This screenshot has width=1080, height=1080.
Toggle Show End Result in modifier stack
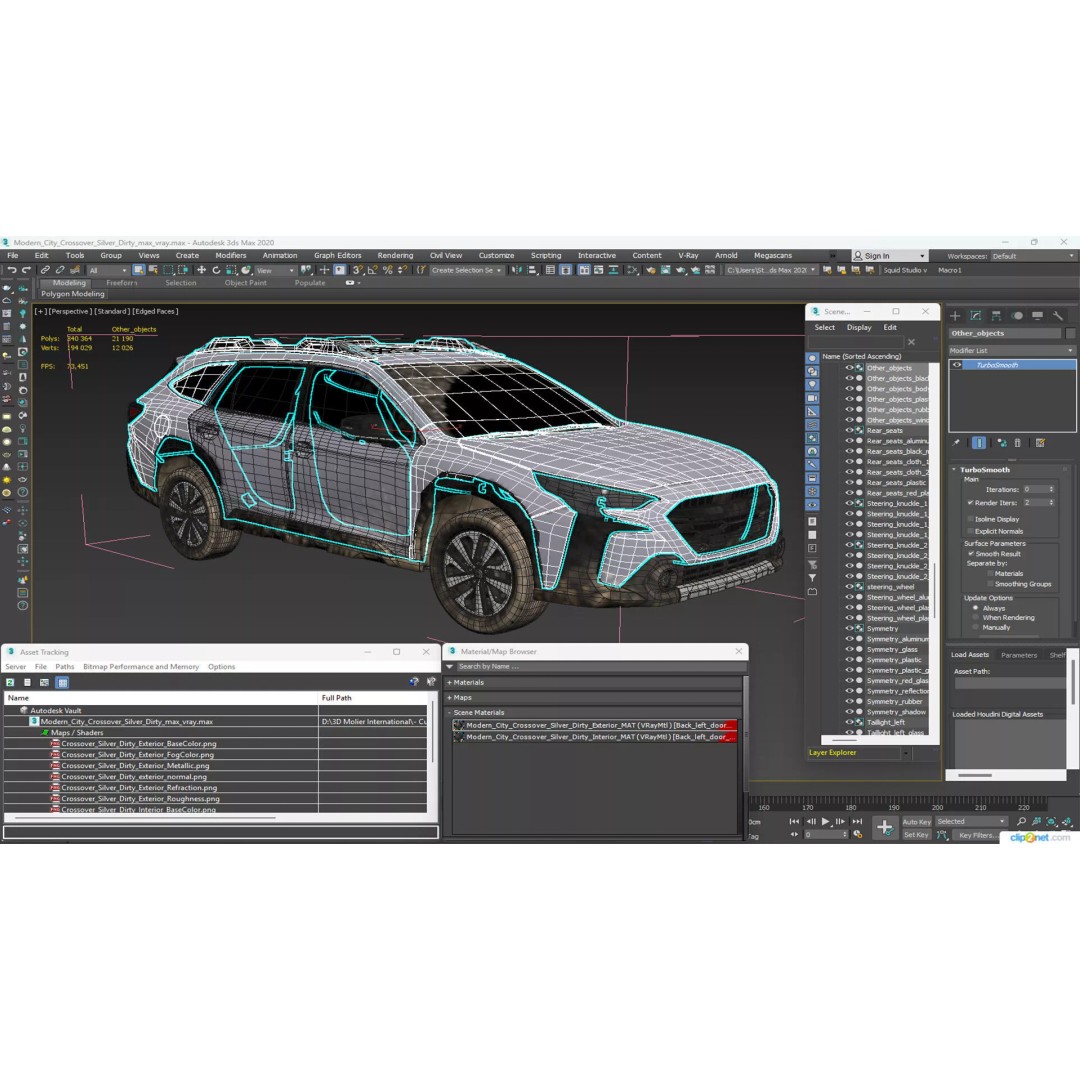pos(979,443)
